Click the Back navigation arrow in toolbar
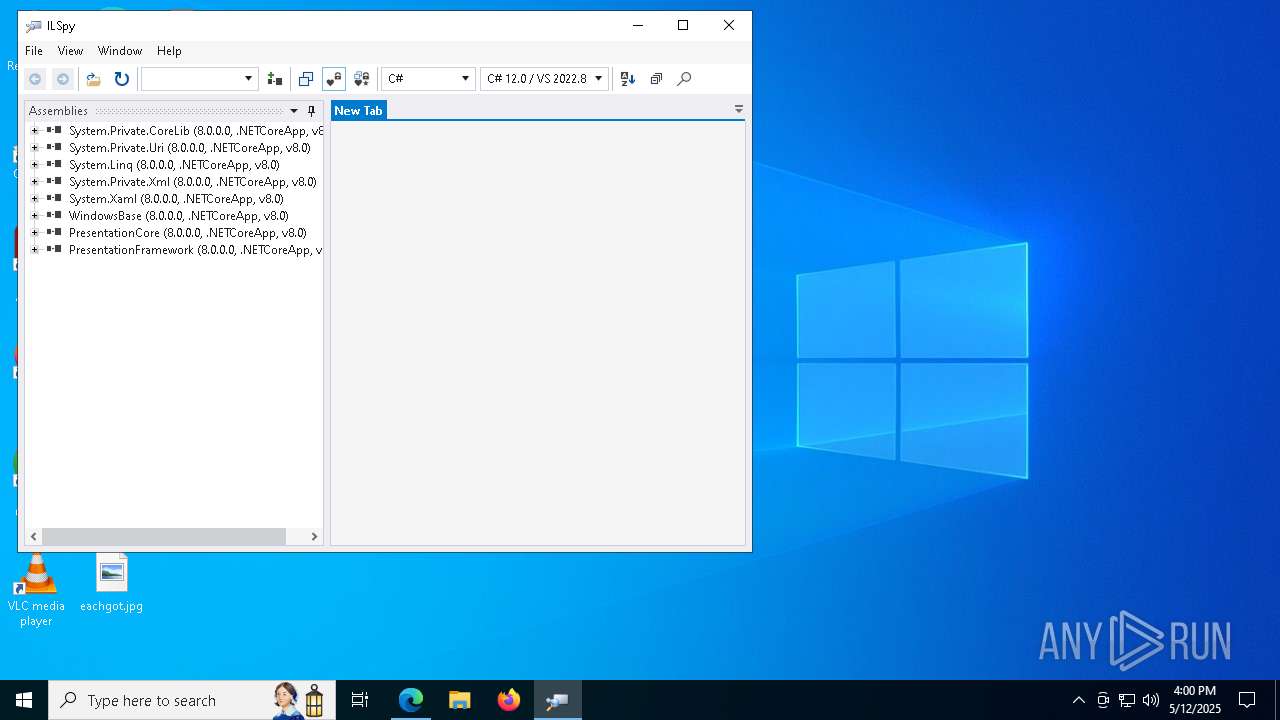The height and width of the screenshot is (720, 1280). point(35,79)
